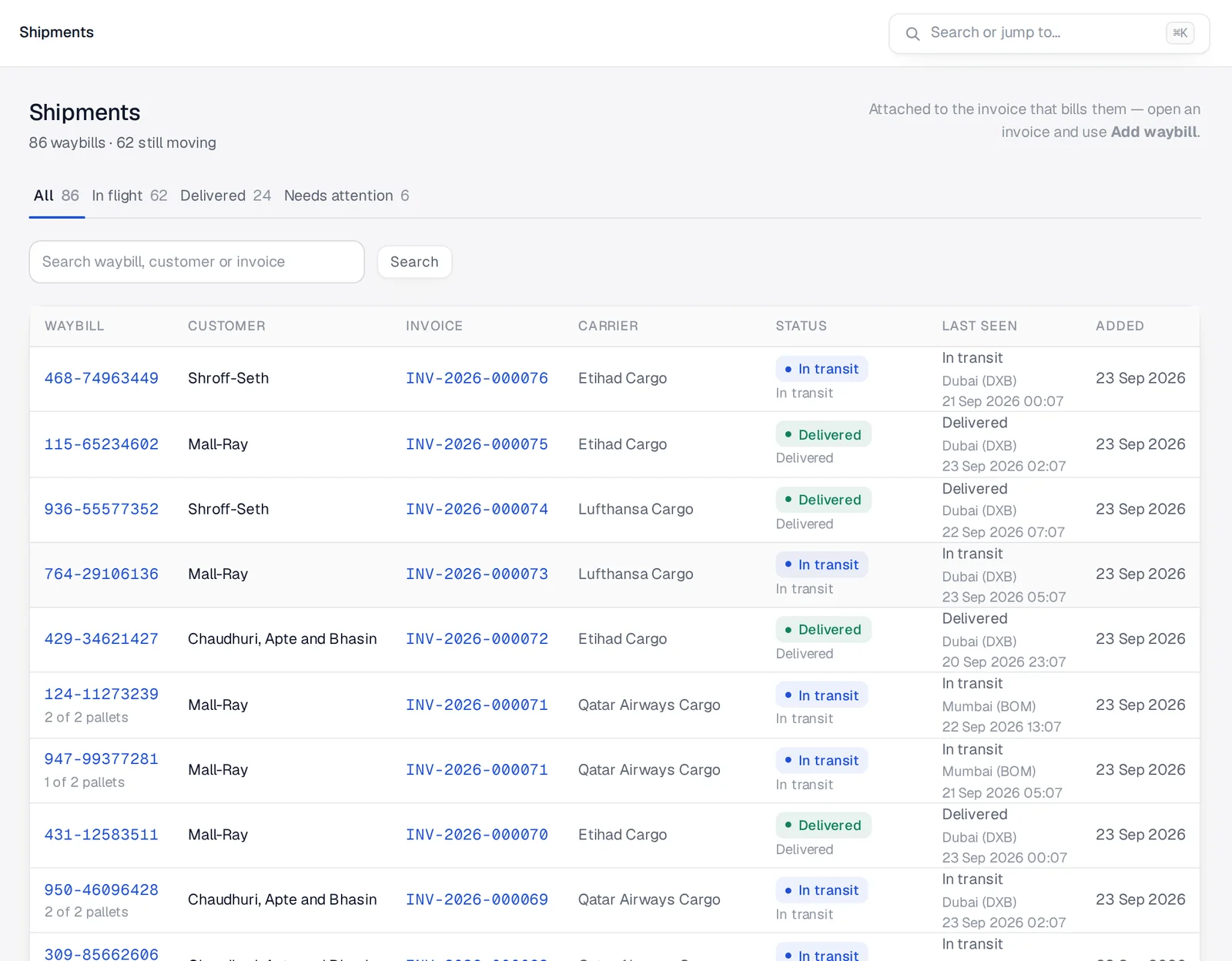Click the ADDED column header
This screenshot has height=961, width=1232.
pyautogui.click(x=1120, y=326)
